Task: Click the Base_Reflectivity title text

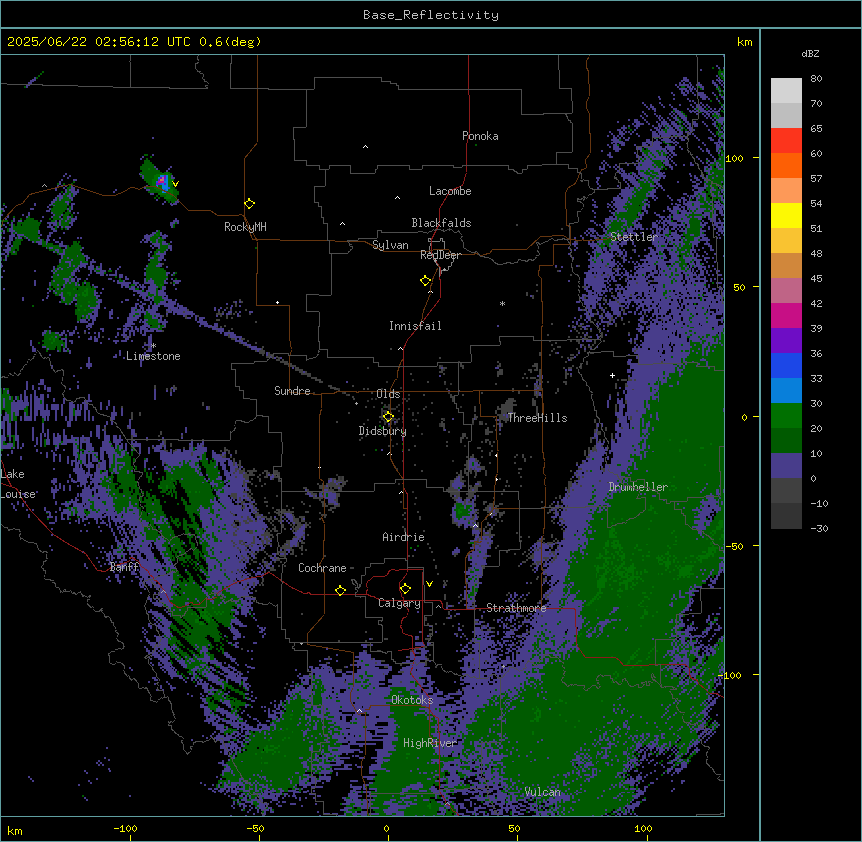Action: tap(431, 15)
